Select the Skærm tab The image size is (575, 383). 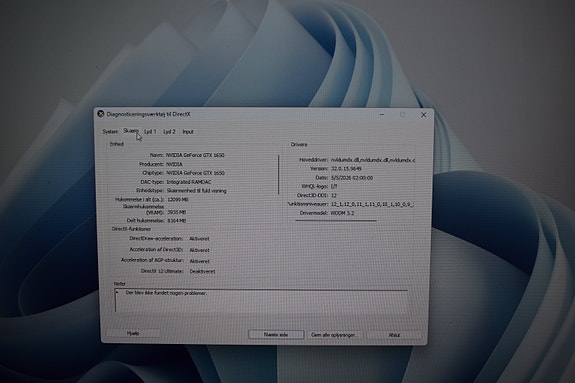click(131, 131)
